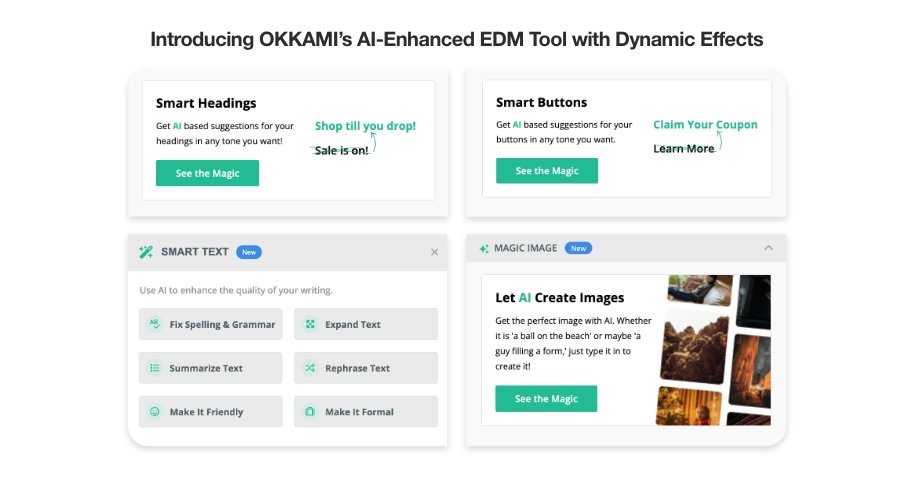Viewport: 914px width, 478px height.
Task: Click the Let AI Create Images heading
Action: tap(560, 298)
